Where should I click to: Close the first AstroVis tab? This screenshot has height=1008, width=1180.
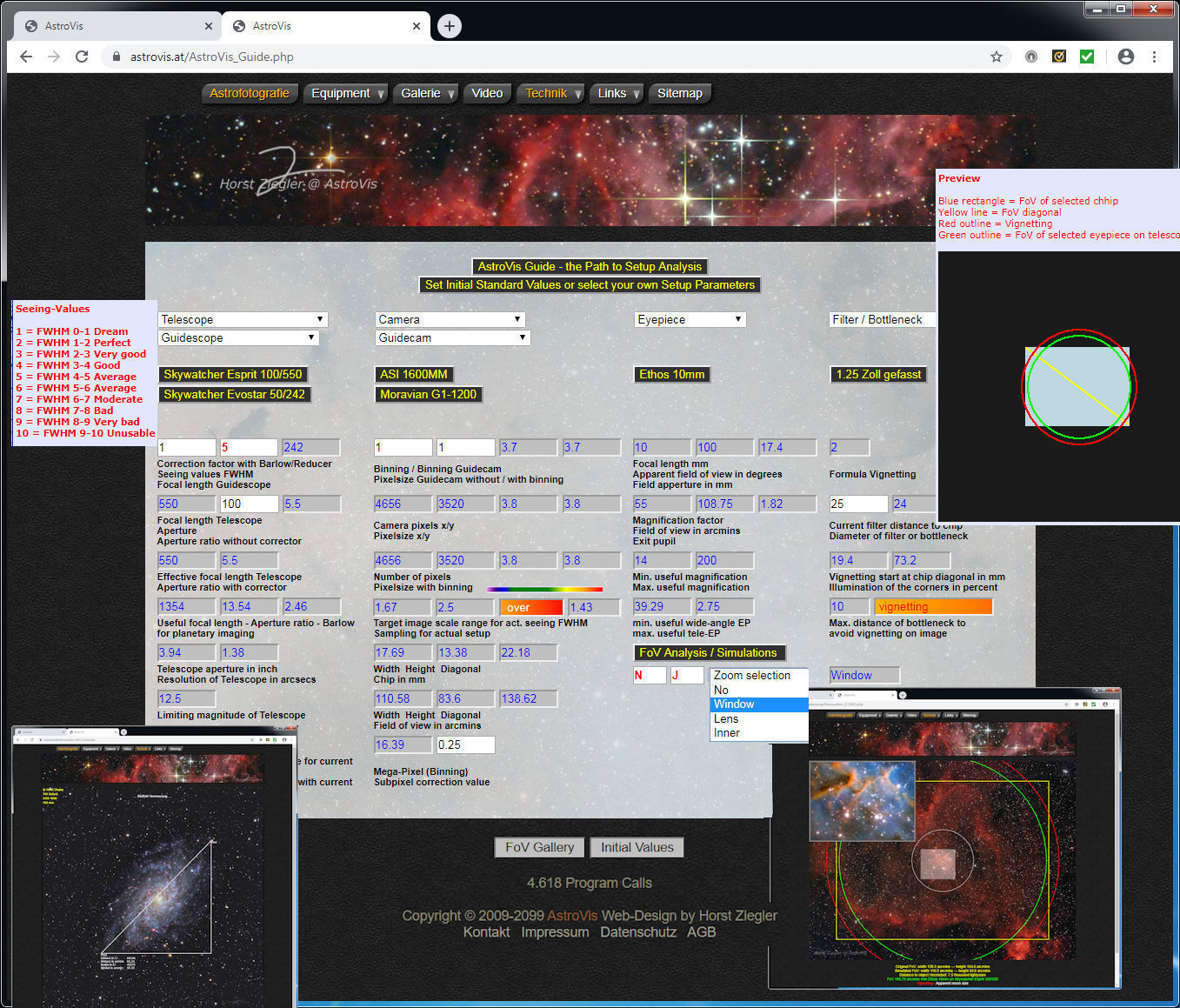[x=209, y=26]
